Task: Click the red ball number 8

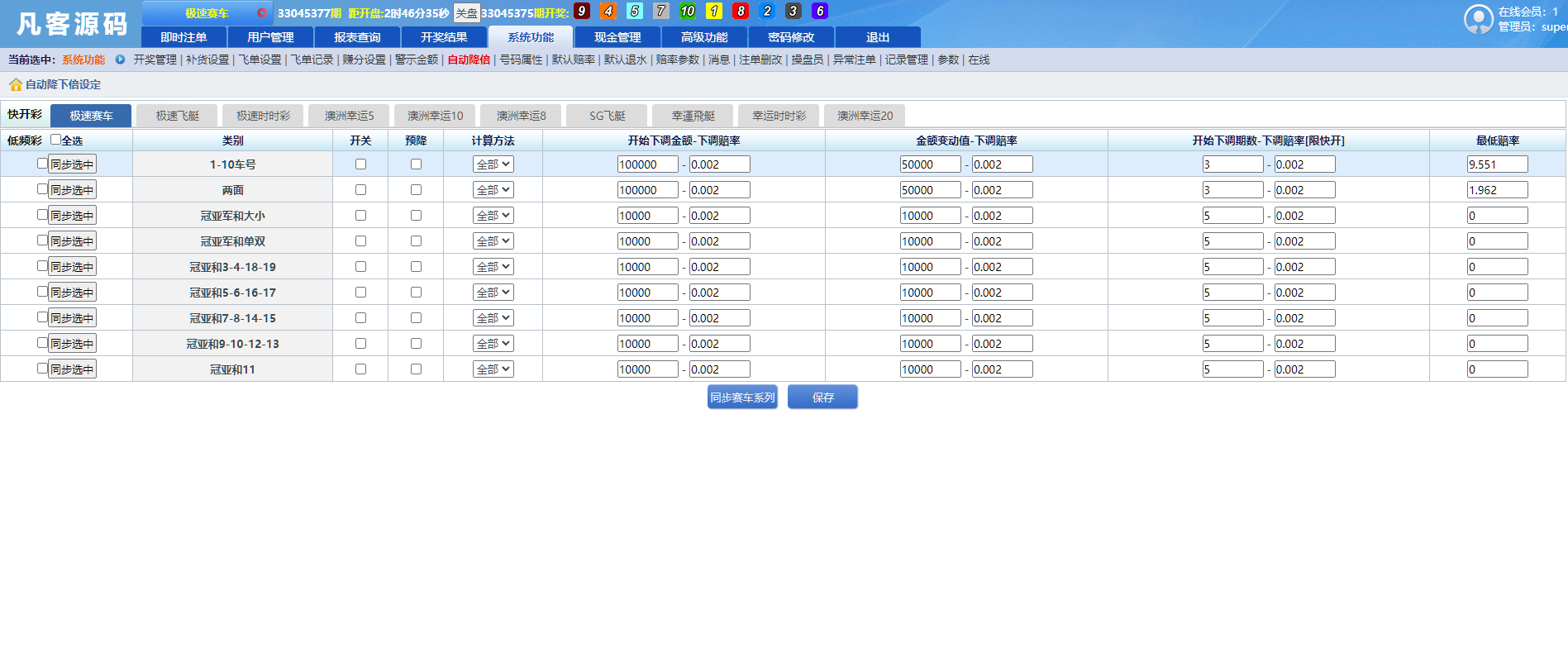Action: coord(741,12)
